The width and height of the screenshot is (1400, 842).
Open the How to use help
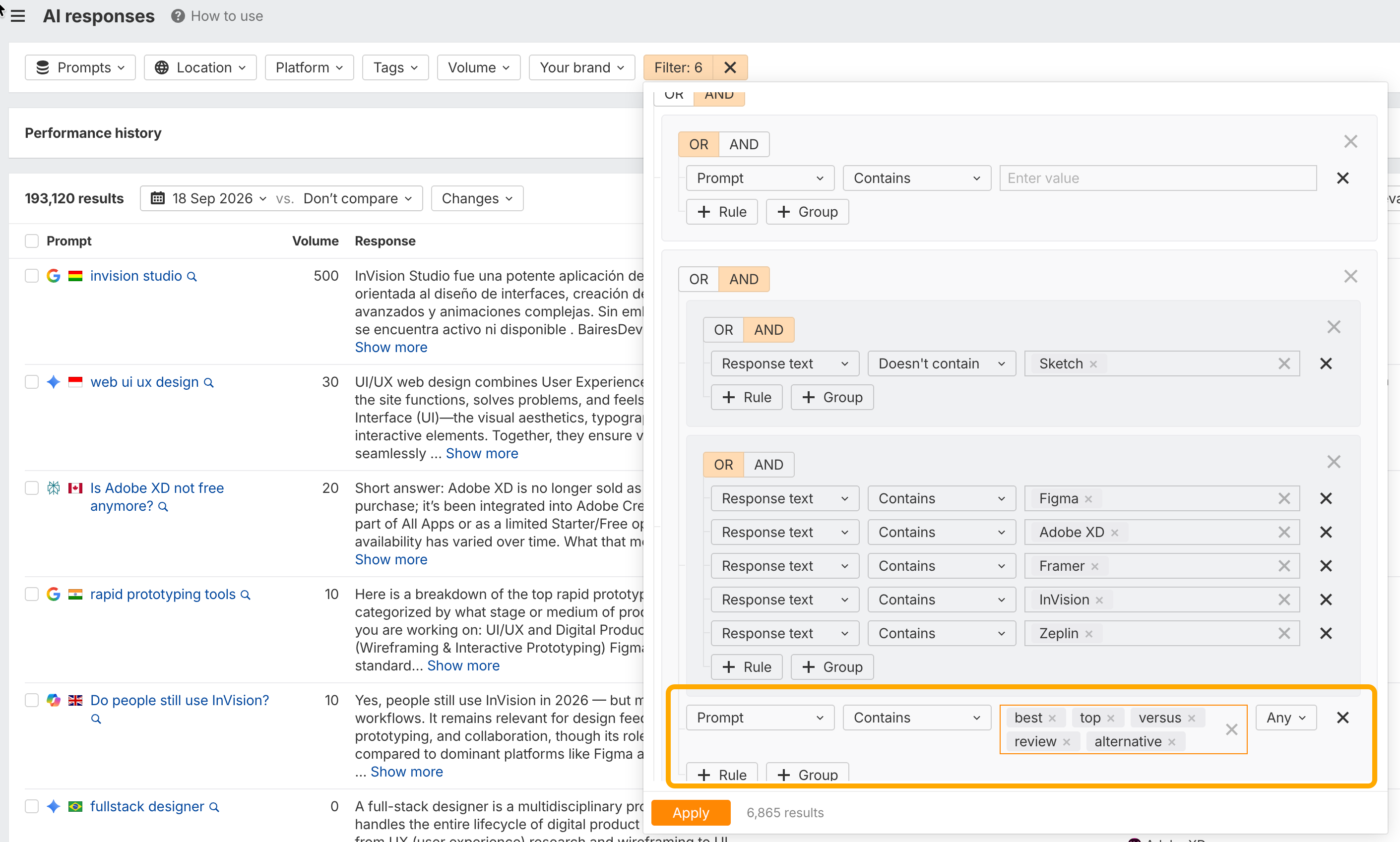pyautogui.click(x=217, y=16)
